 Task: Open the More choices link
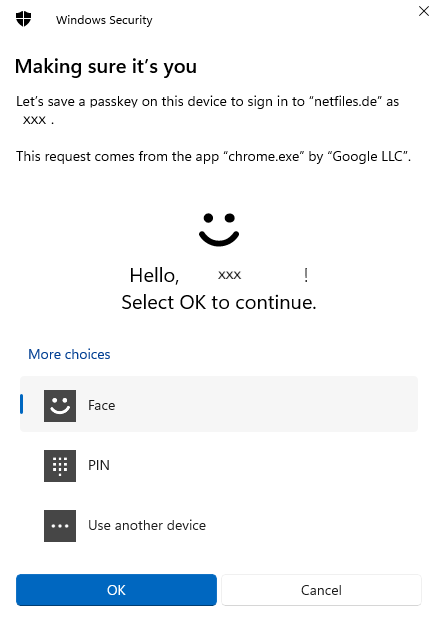(x=69, y=354)
